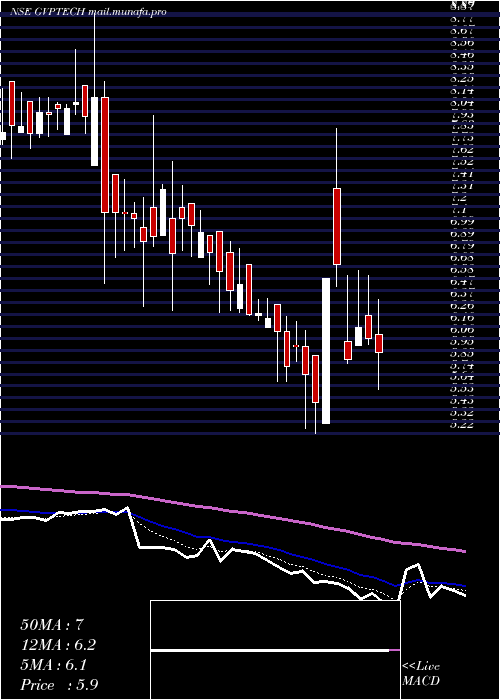Click the '12MA : 6.2' reading
The image size is (500, 700).
58,645
